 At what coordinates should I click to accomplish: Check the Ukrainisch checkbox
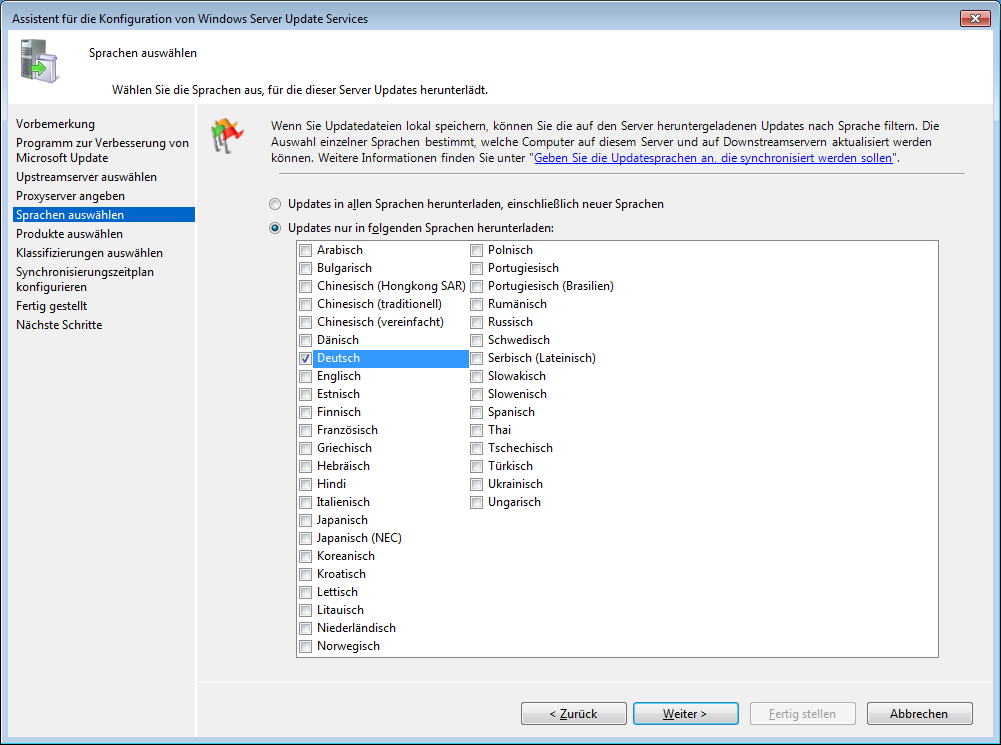pos(476,485)
